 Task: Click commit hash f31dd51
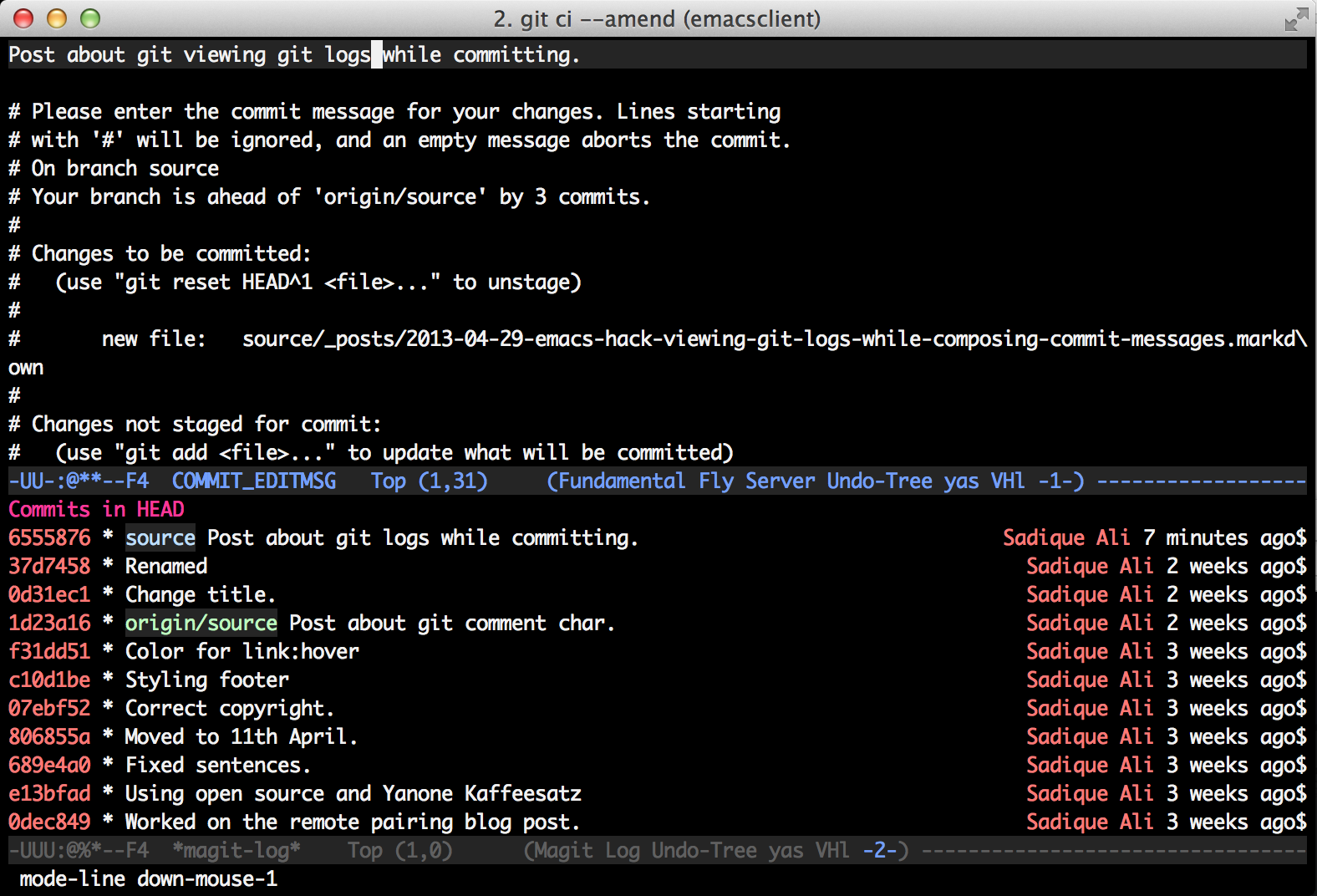[x=49, y=651]
